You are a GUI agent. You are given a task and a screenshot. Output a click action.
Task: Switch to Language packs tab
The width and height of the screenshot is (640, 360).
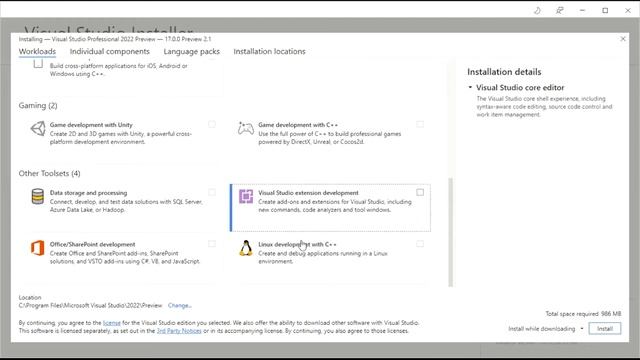(191, 51)
